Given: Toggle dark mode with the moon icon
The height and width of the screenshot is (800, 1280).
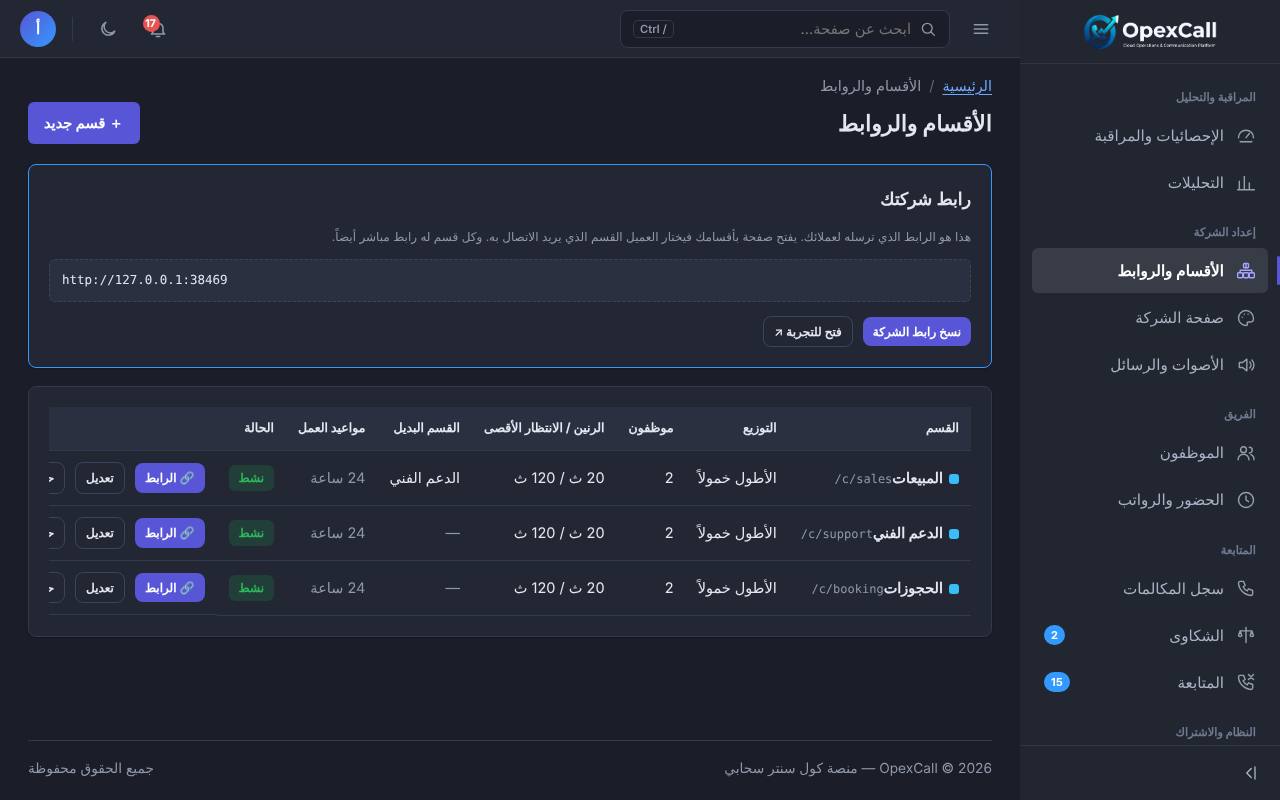Looking at the screenshot, I should (x=108, y=28).
